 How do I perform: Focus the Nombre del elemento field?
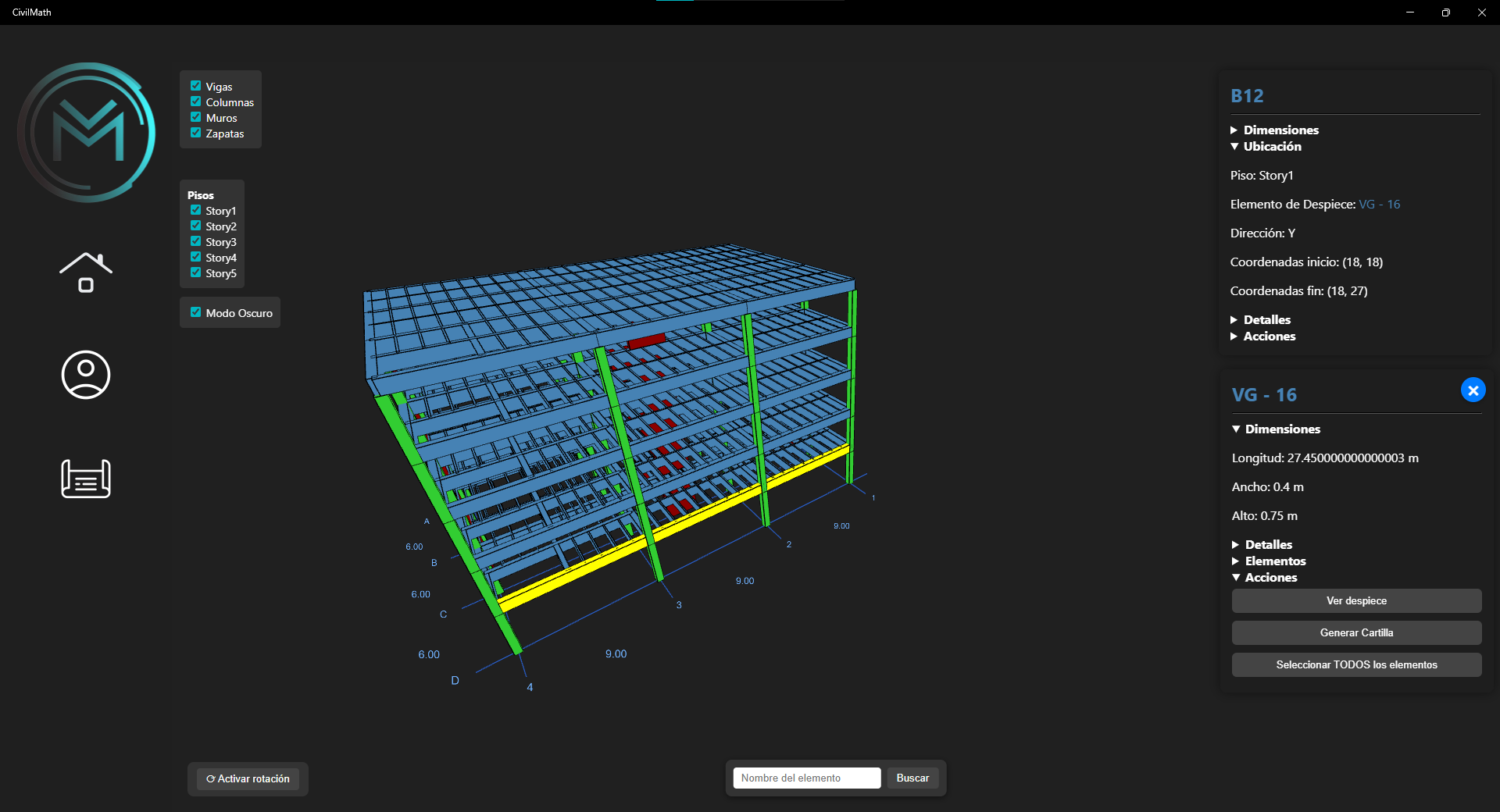coord(806,778)
